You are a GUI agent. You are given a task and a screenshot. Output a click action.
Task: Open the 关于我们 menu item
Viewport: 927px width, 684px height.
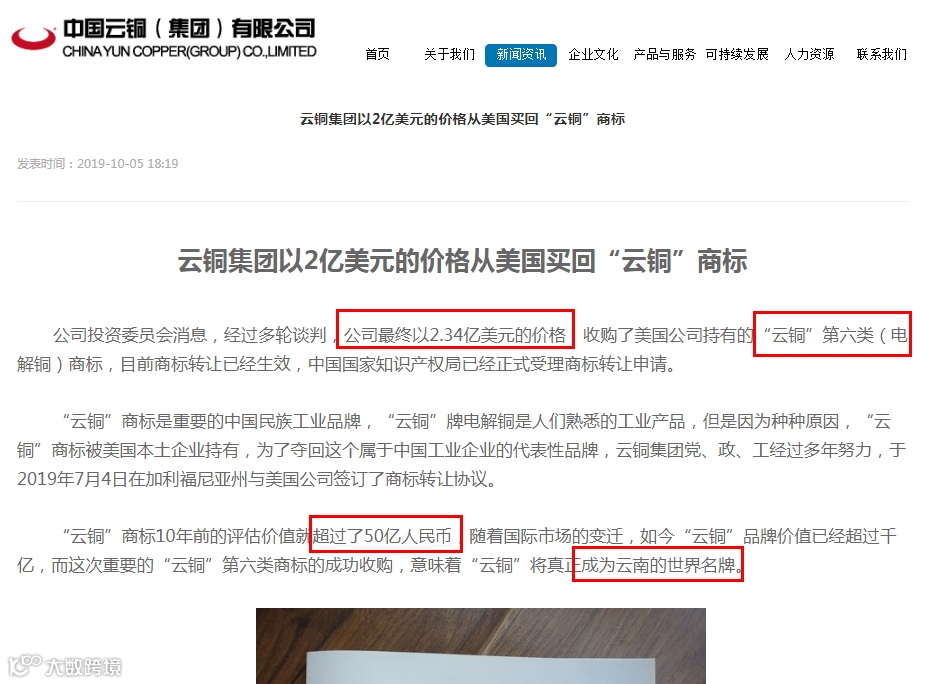click(x=449, y=55)
